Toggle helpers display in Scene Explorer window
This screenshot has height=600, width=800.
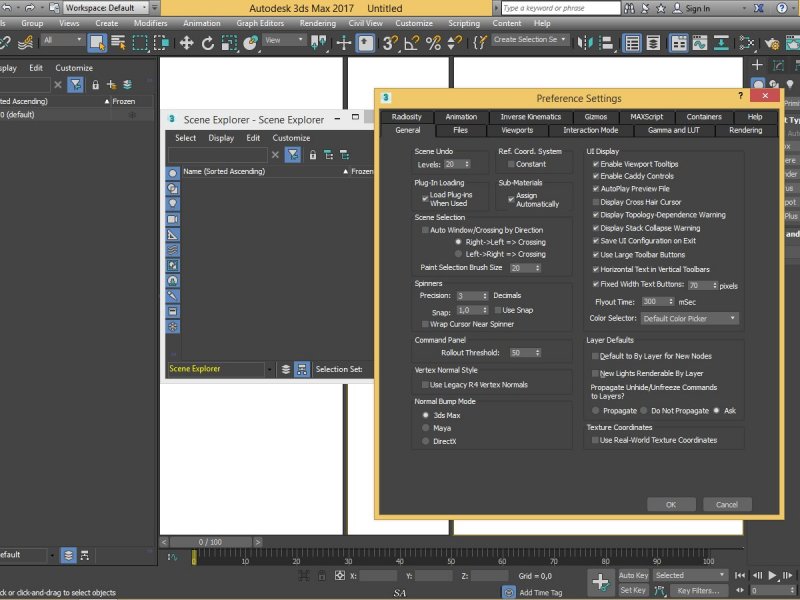coord(173,235)
